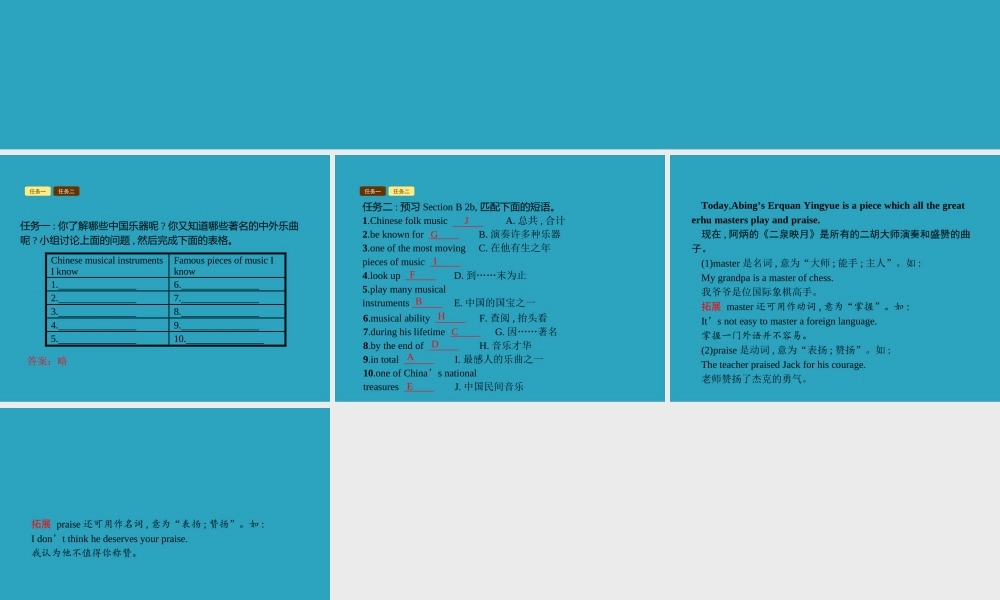Open the bottom slide about praise as a noun
The height and width of the screenshot is (600, 1000).
coord(165,504)
